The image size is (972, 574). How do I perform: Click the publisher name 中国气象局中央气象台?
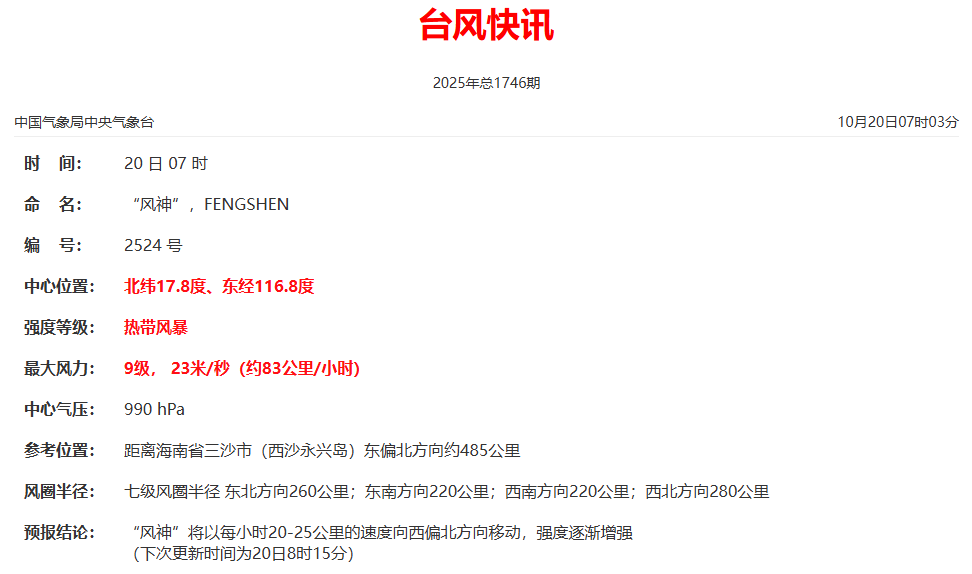(84, 122)
